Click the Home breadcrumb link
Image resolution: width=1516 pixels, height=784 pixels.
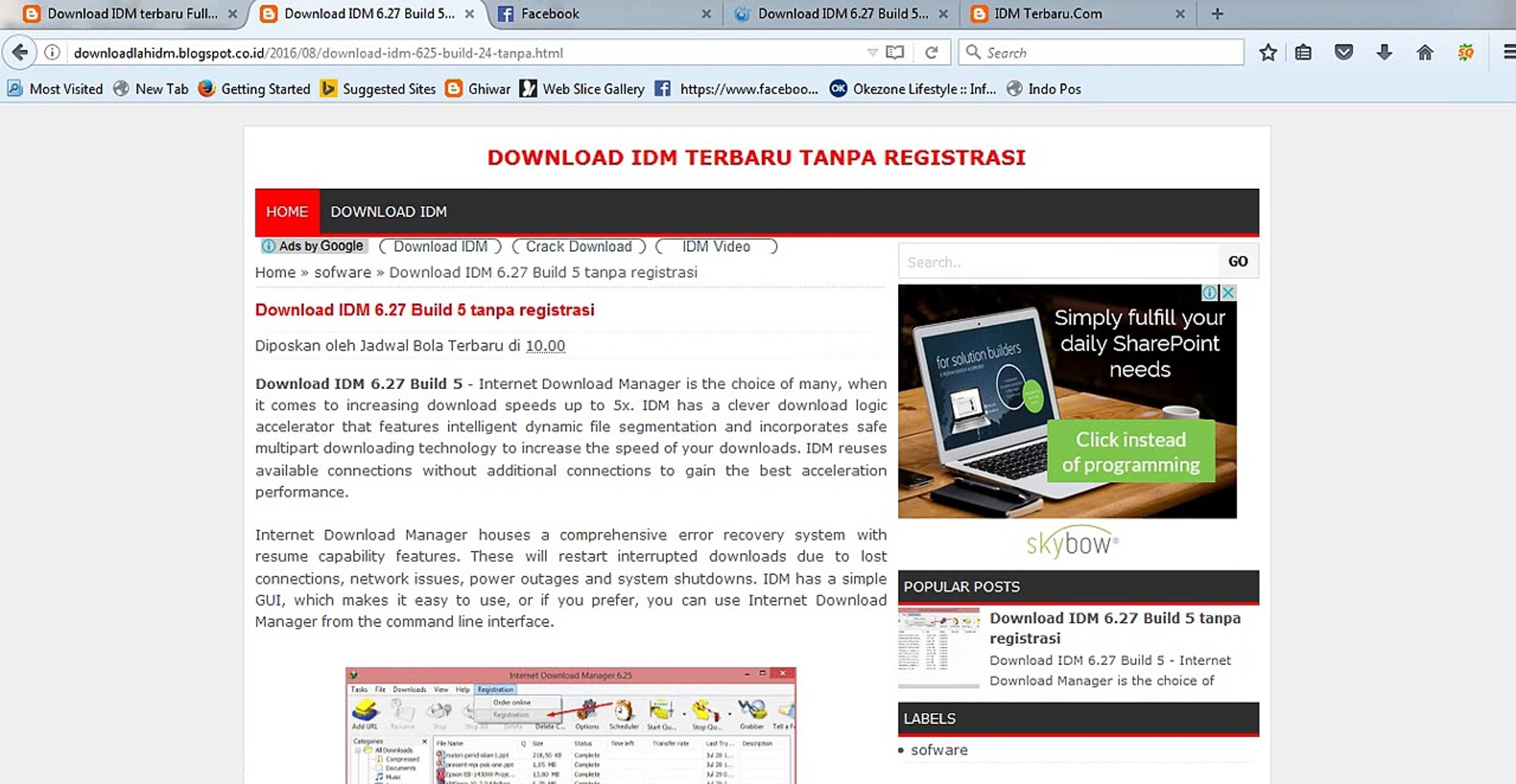275,272
